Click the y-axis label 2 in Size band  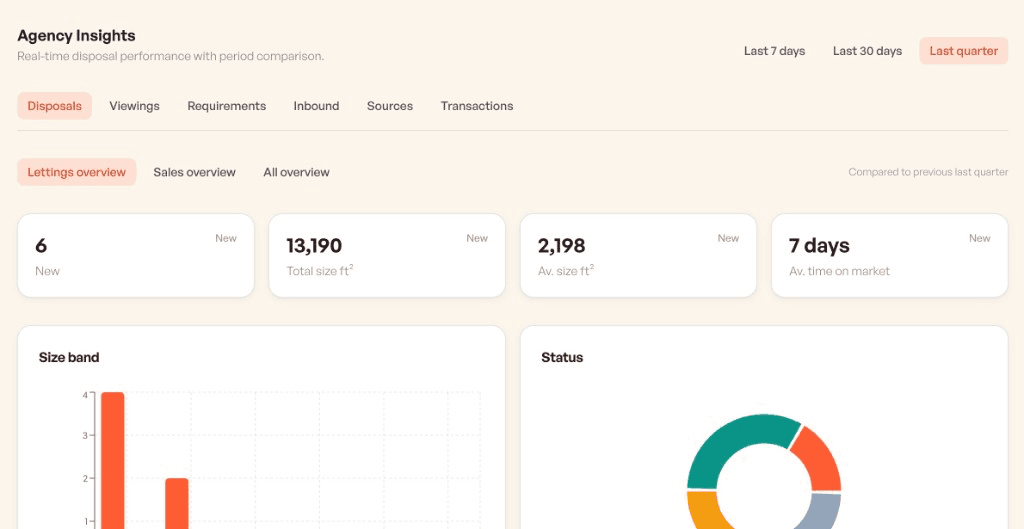click(x=85, y=479)
